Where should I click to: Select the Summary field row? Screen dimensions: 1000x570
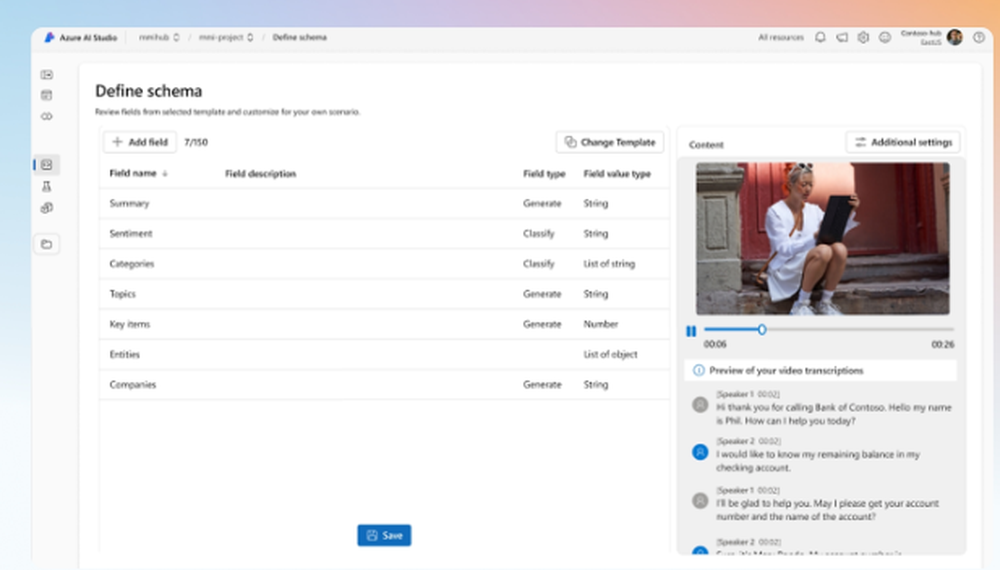point(385,203)
